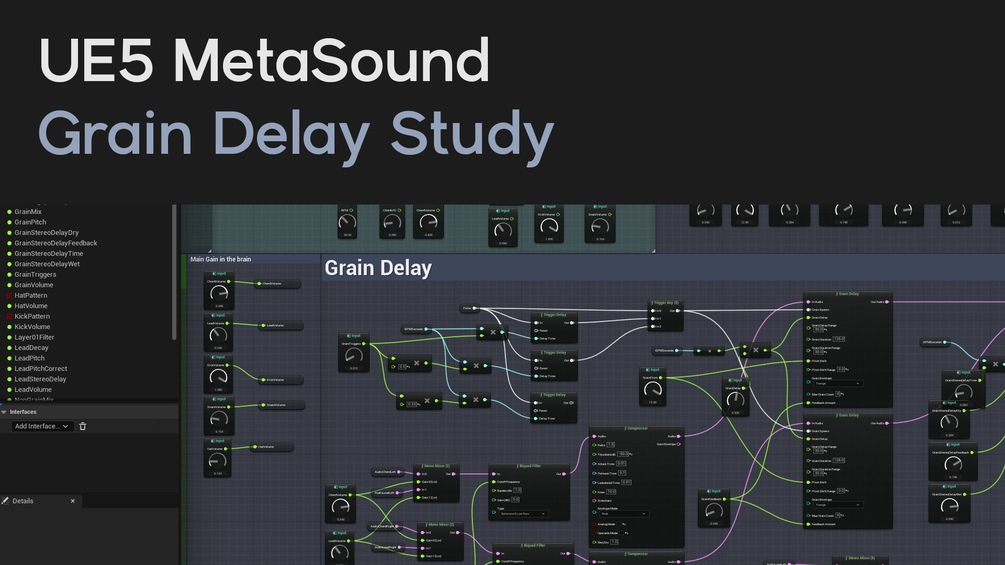Select GrainStereoDelayDry in the inputs list
Viewport: 1005px width, 565px height.
47,233
